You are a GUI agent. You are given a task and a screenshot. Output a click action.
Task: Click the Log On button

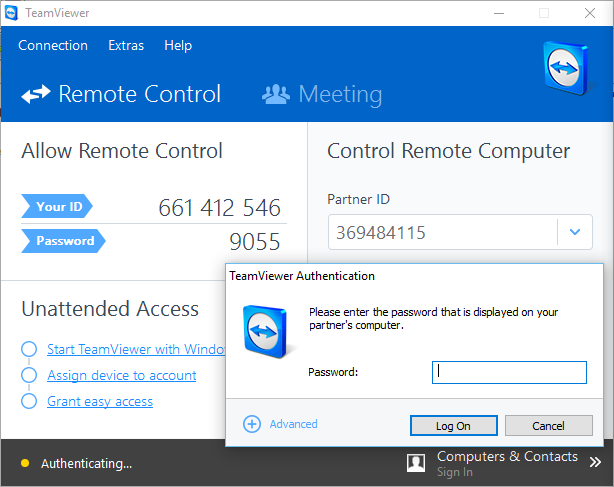coord(454,426)
